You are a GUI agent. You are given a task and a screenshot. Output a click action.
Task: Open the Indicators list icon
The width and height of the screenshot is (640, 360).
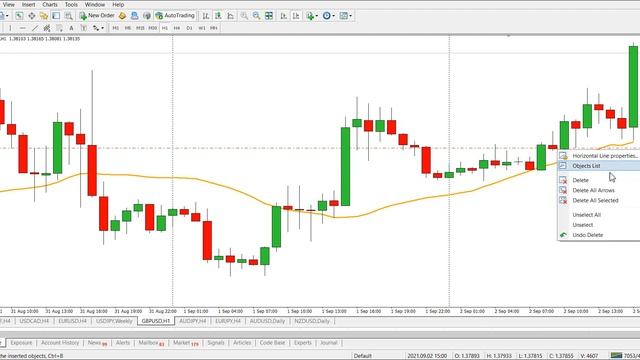310,16
